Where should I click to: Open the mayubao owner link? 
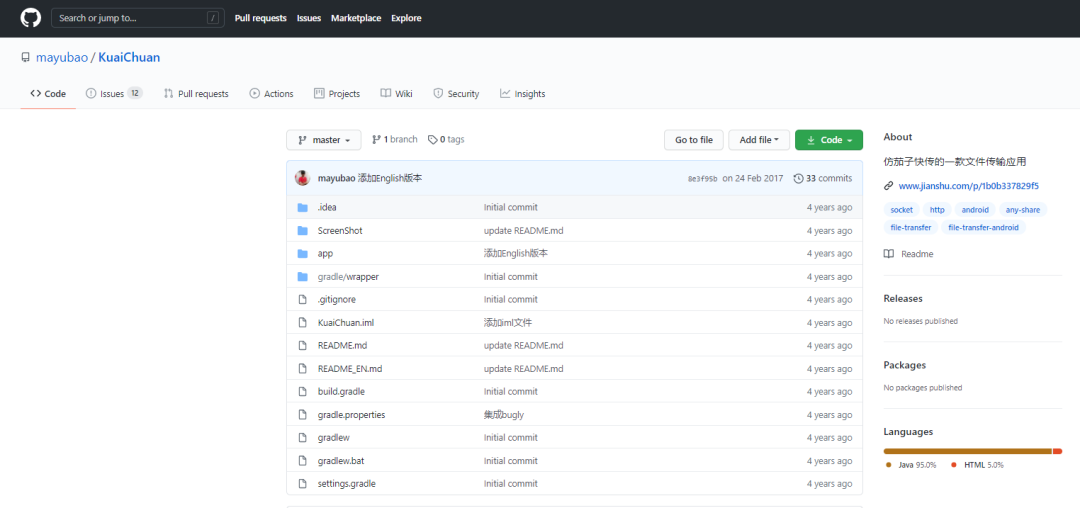pos(61,58)
